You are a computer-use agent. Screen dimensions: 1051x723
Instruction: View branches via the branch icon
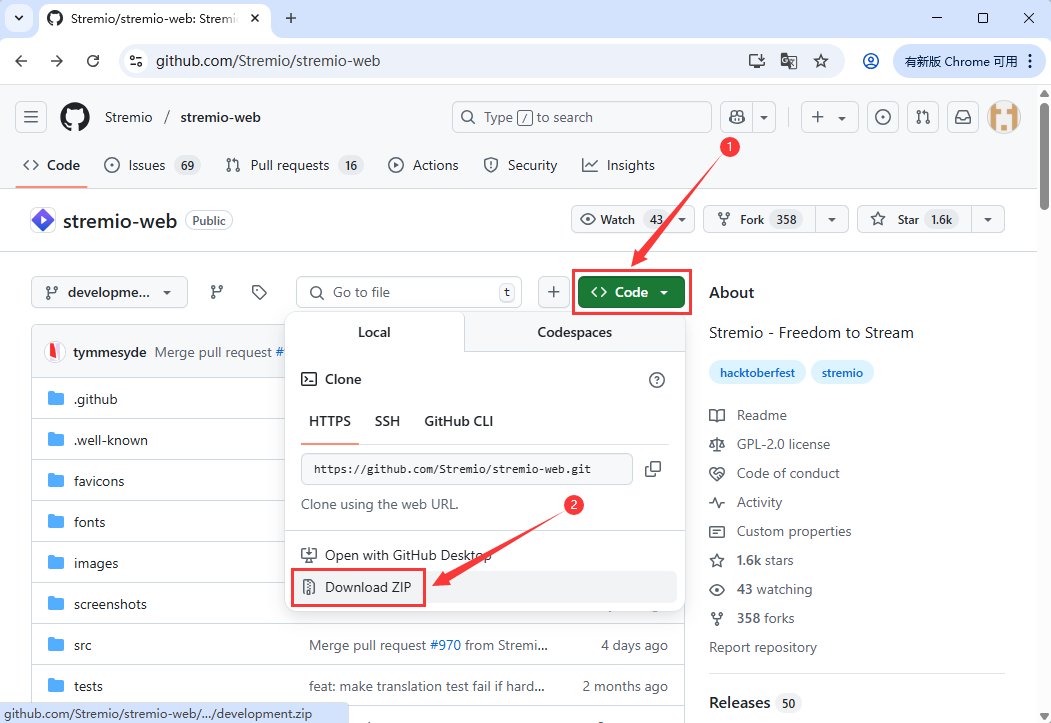click(217, 292)
